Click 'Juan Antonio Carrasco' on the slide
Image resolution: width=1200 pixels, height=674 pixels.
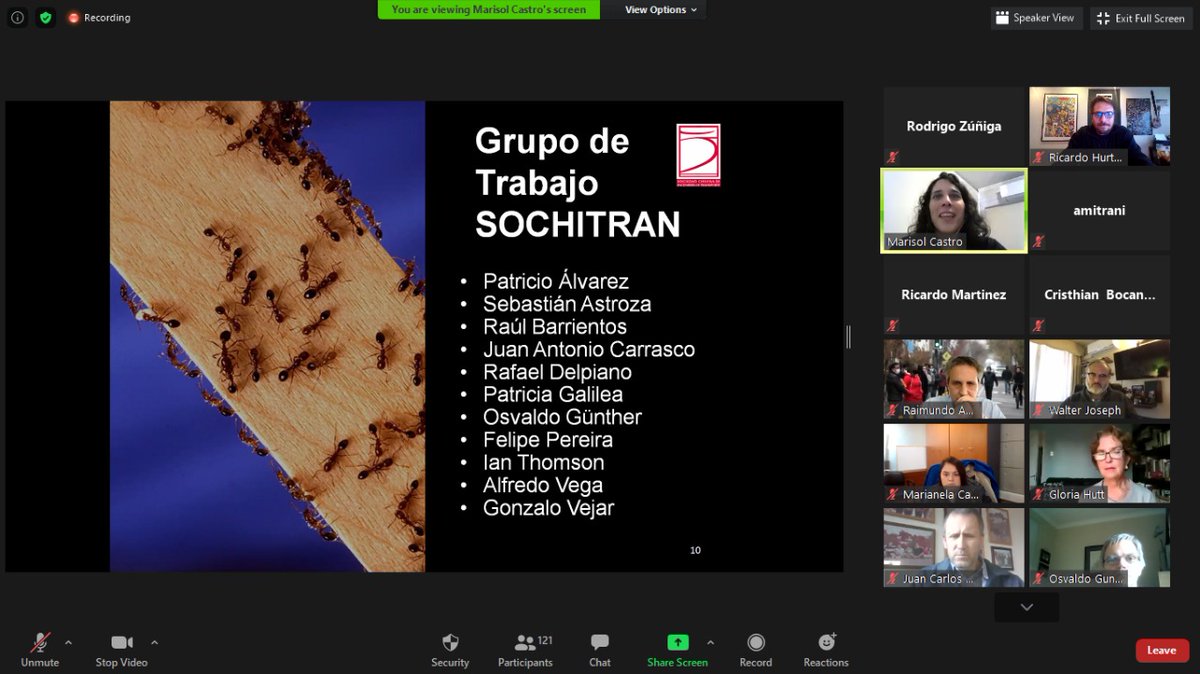(589, 349)
